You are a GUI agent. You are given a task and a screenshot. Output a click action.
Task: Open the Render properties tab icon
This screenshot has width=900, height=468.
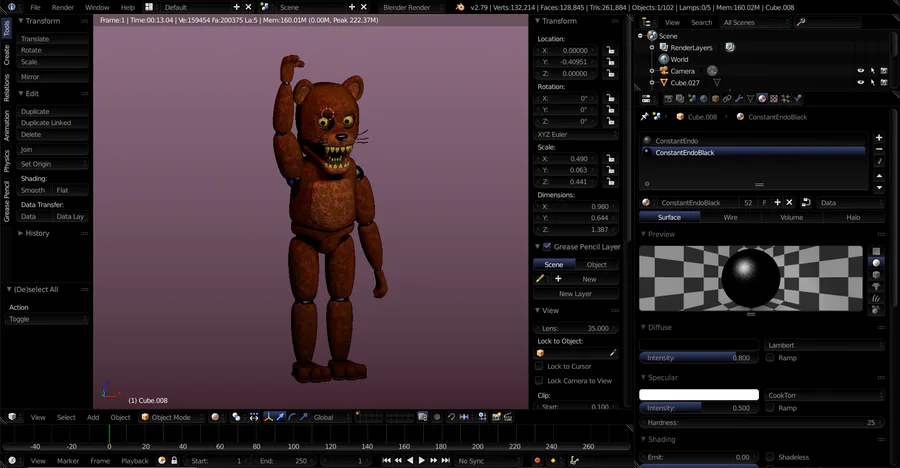pyautogui.click(x=669, y=99)
